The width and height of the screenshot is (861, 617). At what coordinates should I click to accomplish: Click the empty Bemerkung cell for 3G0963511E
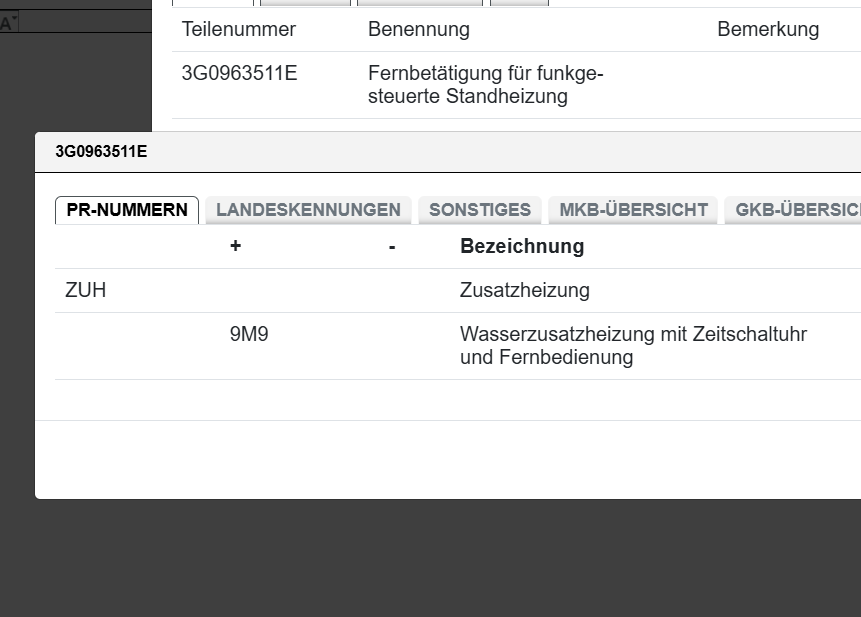(x=767, y=85)
